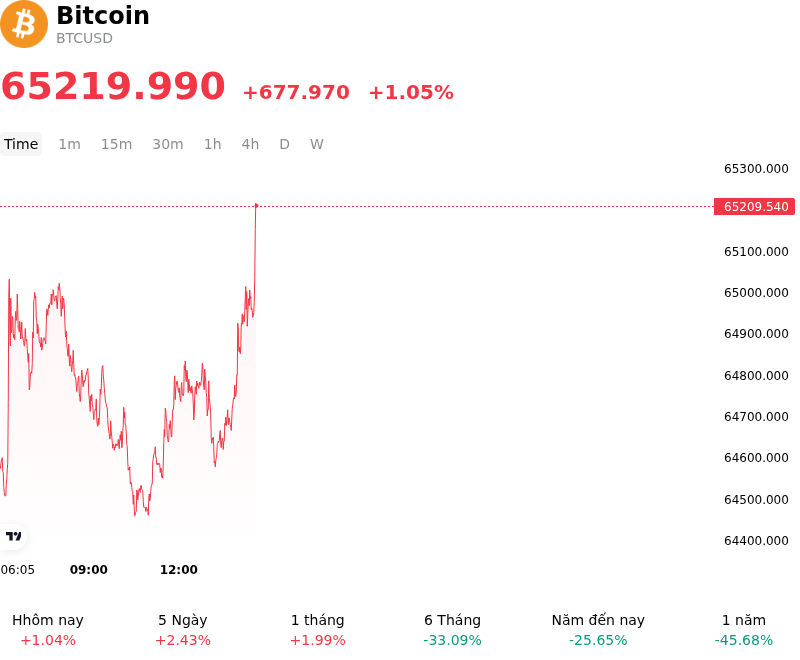Viewport: 800px width, 660px height.
Task: Click the Bitcoin title text
Action: [x=103, y=15]
